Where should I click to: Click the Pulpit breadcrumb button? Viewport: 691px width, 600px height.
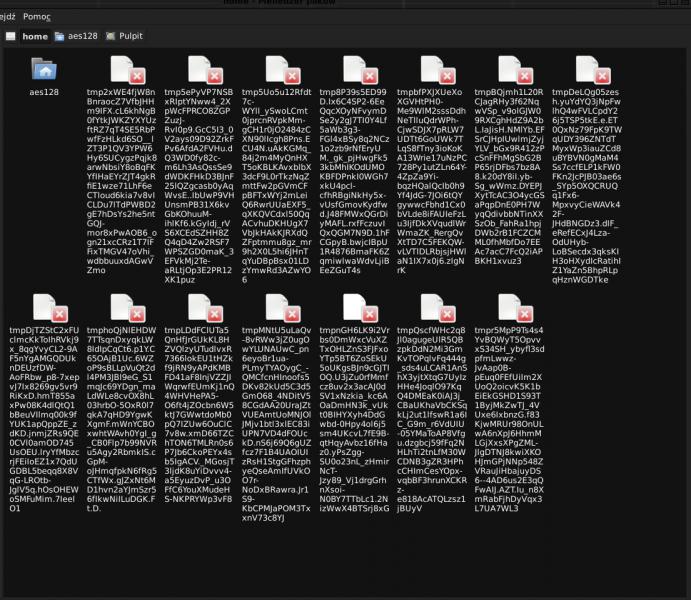point(123,36)
